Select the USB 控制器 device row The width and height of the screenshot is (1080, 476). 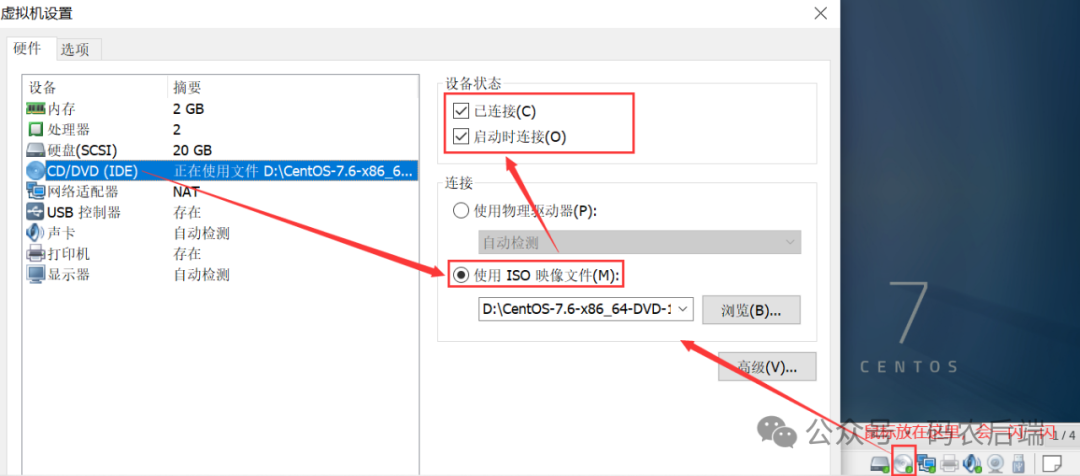pos(220,212)
